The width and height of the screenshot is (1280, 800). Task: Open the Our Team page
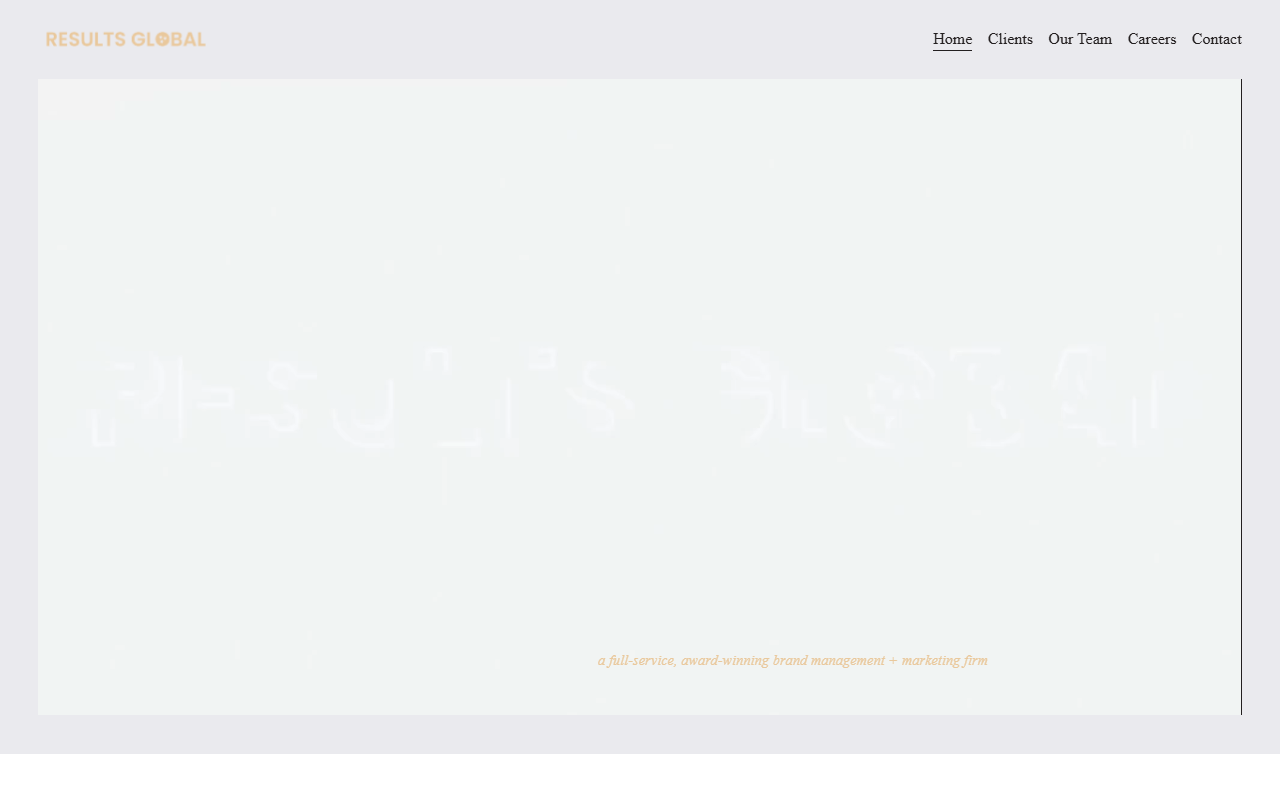tap(1080, 39)
